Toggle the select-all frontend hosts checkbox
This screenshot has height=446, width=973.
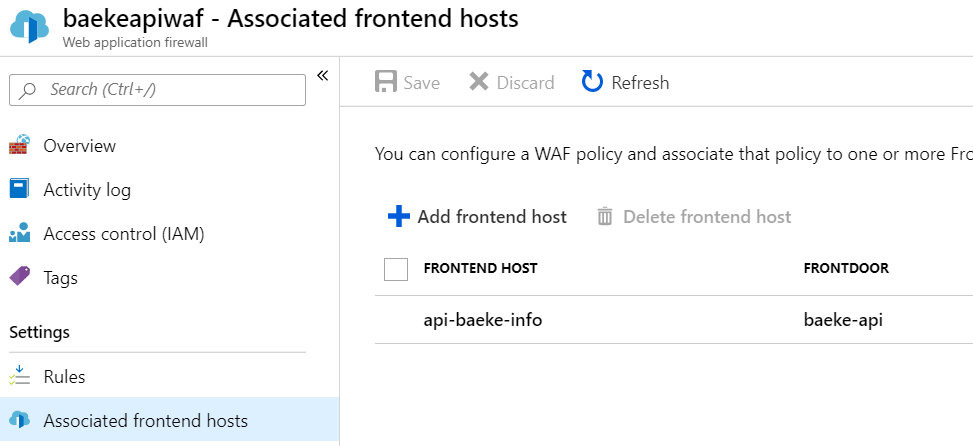point(396,269)
